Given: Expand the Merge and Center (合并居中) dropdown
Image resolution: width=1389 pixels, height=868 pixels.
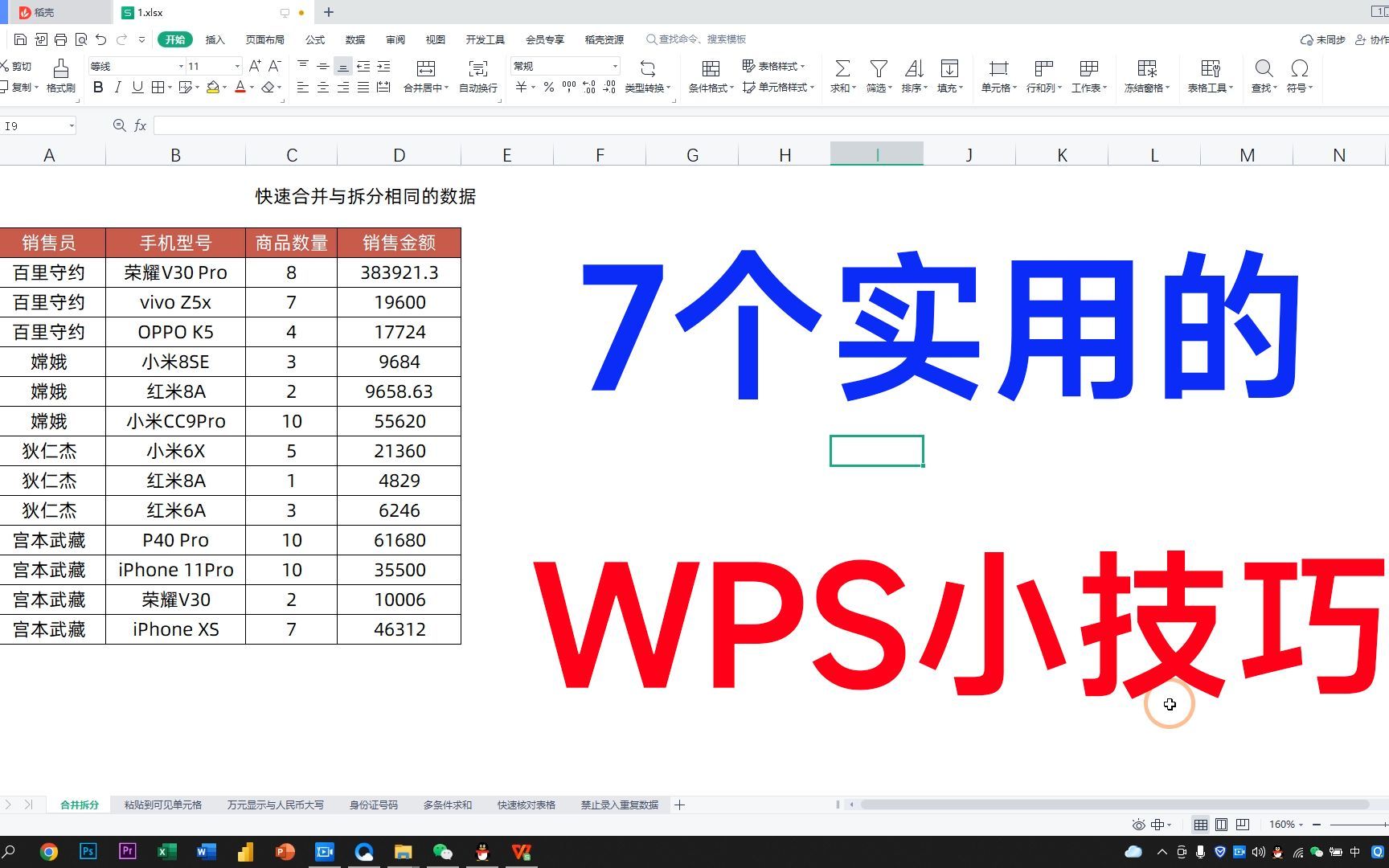Looking at the screenshot, I should click(x=445, y=88).
